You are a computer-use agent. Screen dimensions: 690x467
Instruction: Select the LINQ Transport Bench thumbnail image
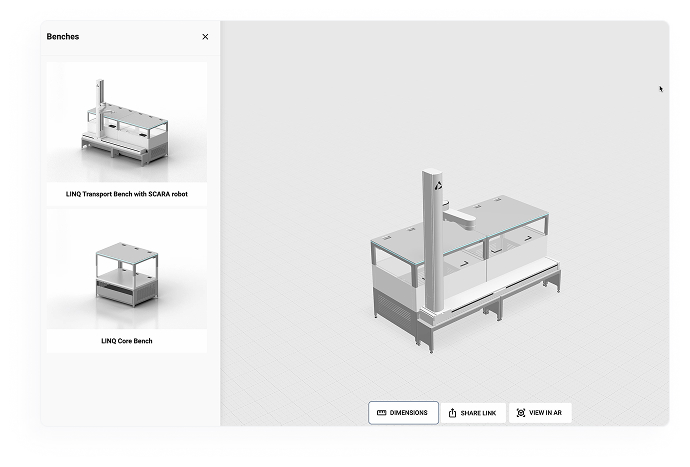click(126, 122)
